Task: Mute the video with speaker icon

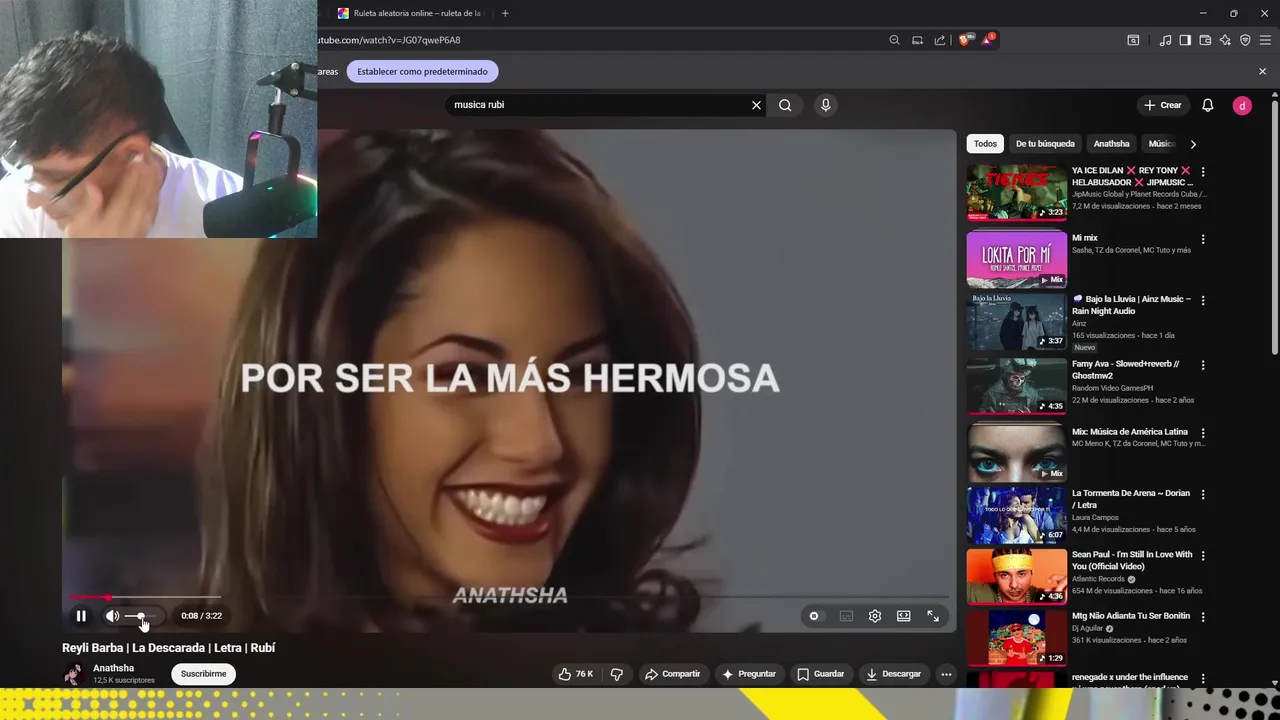Action: point(112,616)
